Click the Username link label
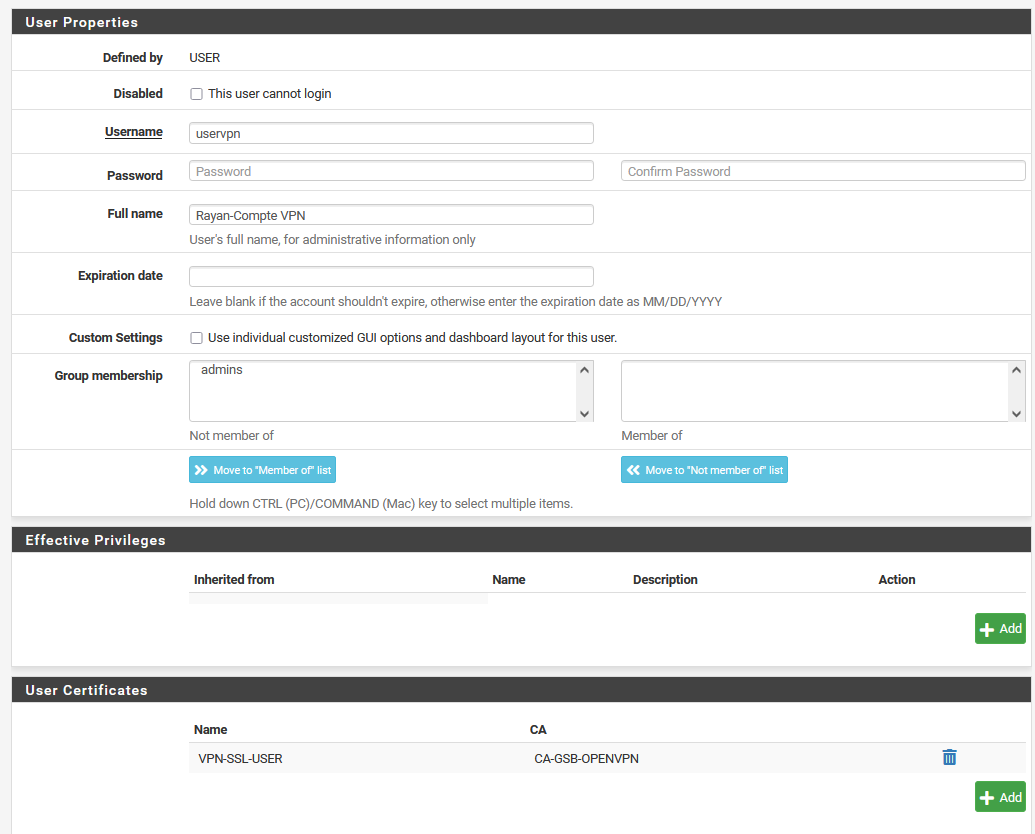1035x834 pixels. click(133, 131)
